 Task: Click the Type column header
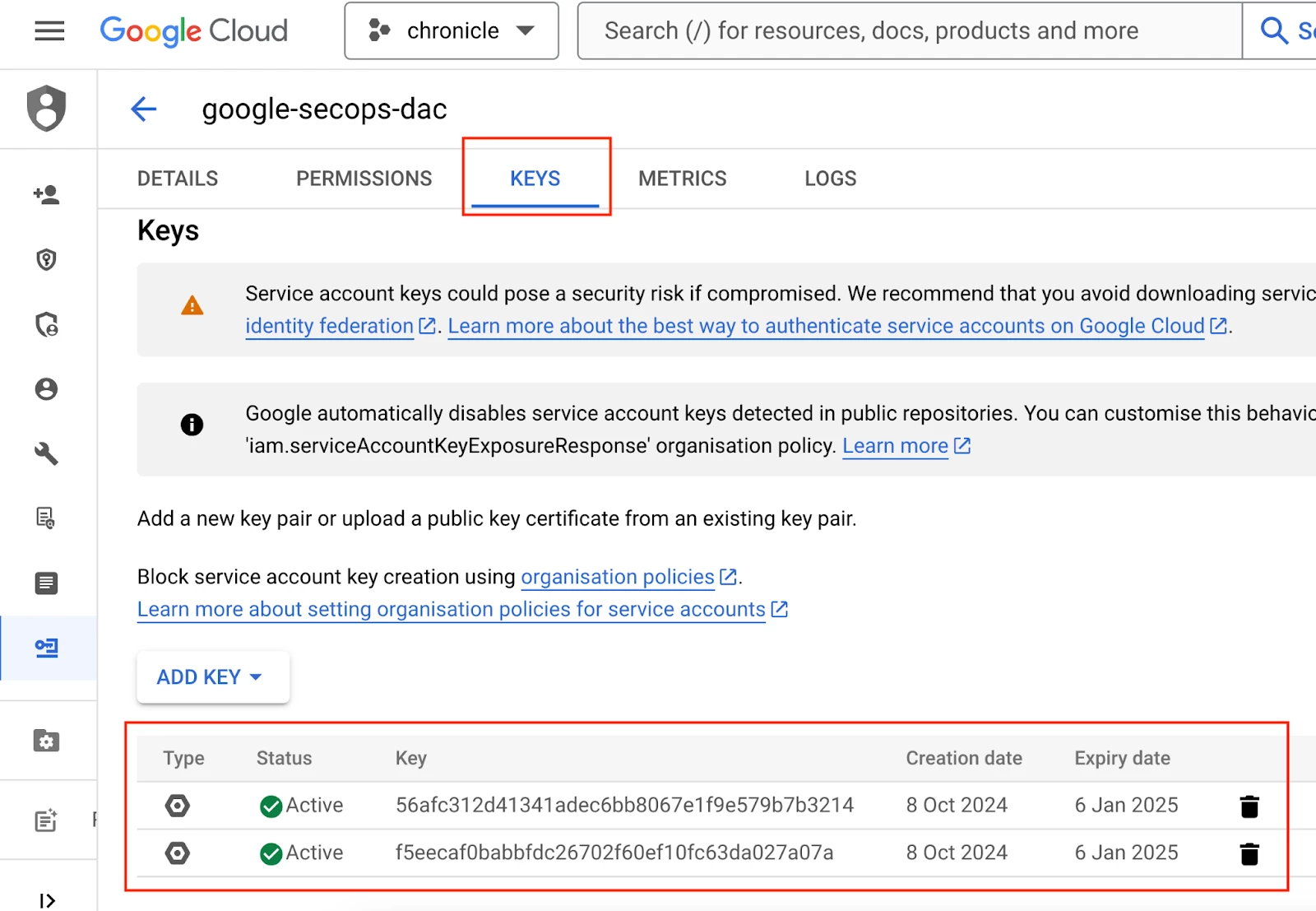click(x=183, y=758)
